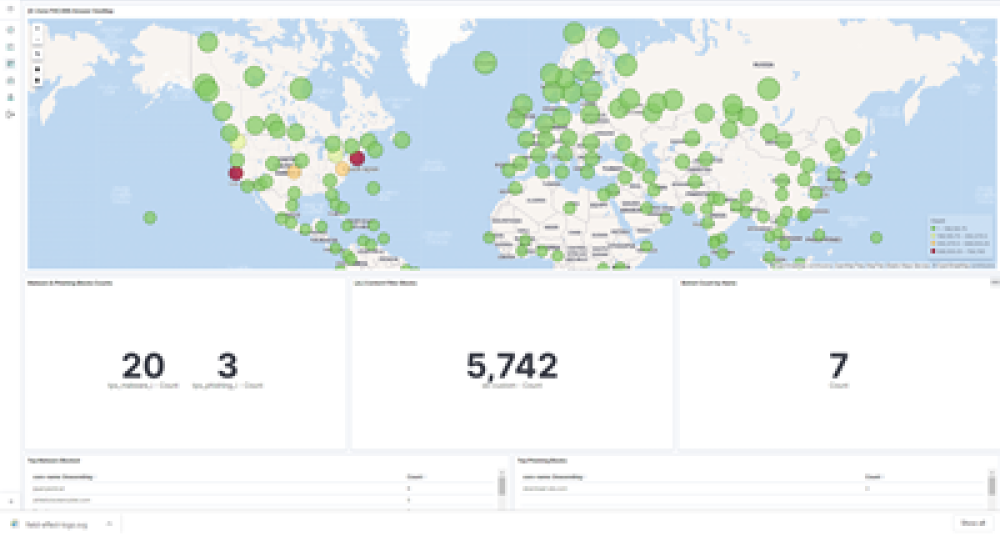Click the phishing table scrollbar
The image size is (1000, 536).
[x=992, y=486]
